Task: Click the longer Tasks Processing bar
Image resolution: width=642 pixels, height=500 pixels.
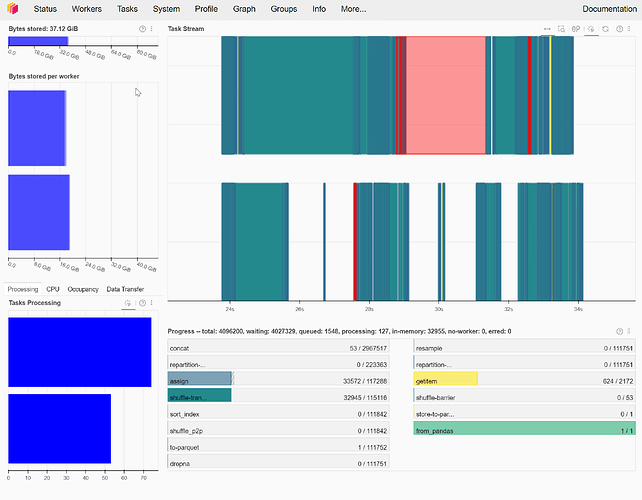Action: pos(80,352)
